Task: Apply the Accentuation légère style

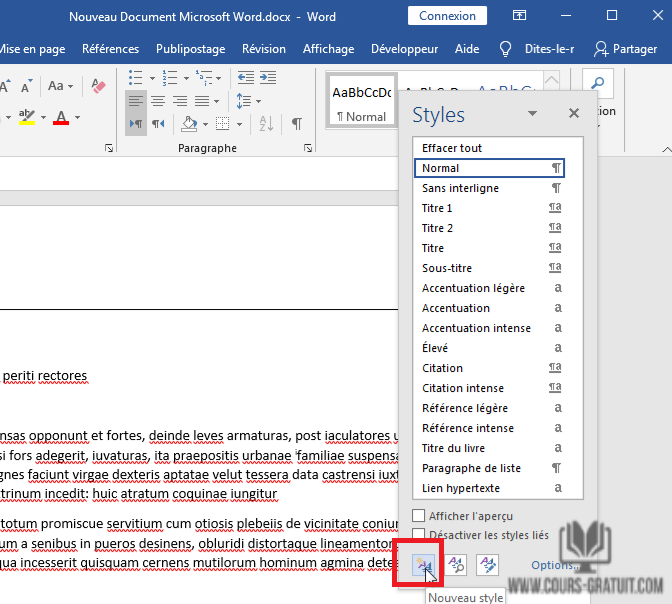Action: pyautogui.click(x=489, y=288)
